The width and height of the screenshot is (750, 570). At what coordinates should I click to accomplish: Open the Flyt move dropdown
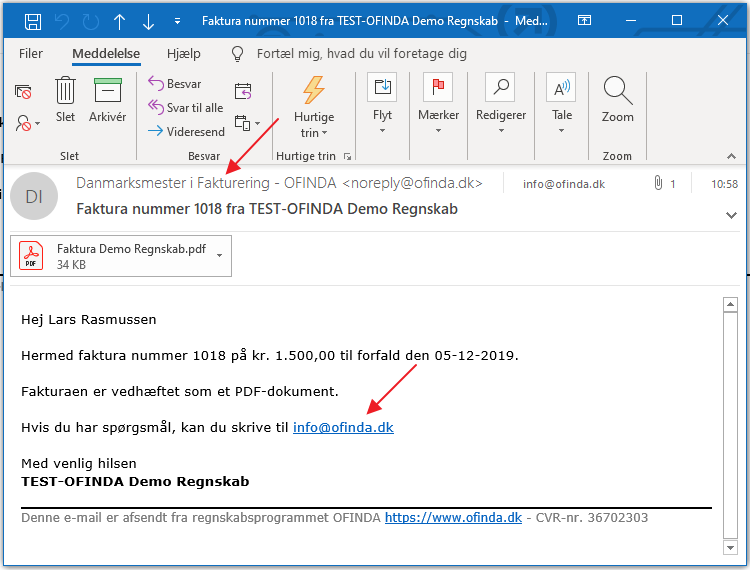(x=382, y=103)
